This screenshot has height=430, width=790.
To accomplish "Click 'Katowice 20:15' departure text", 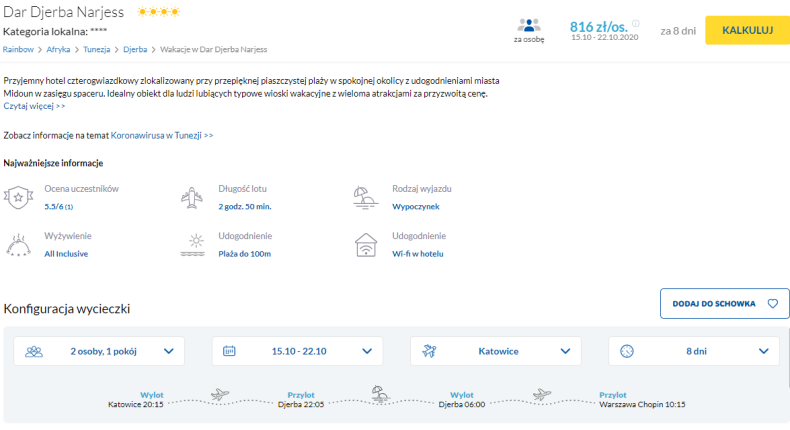I will (x=136, y=404).
